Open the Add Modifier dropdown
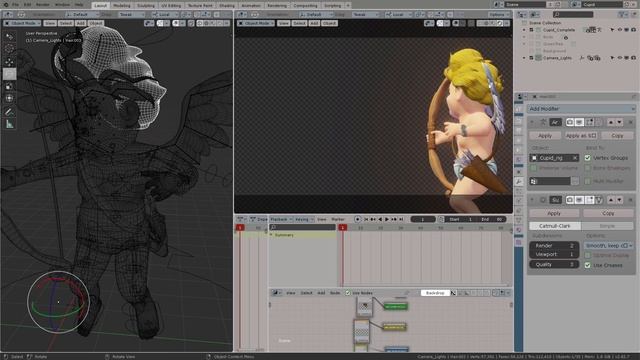Viewport: 640px width, 360px height. [x=581, y=109]
